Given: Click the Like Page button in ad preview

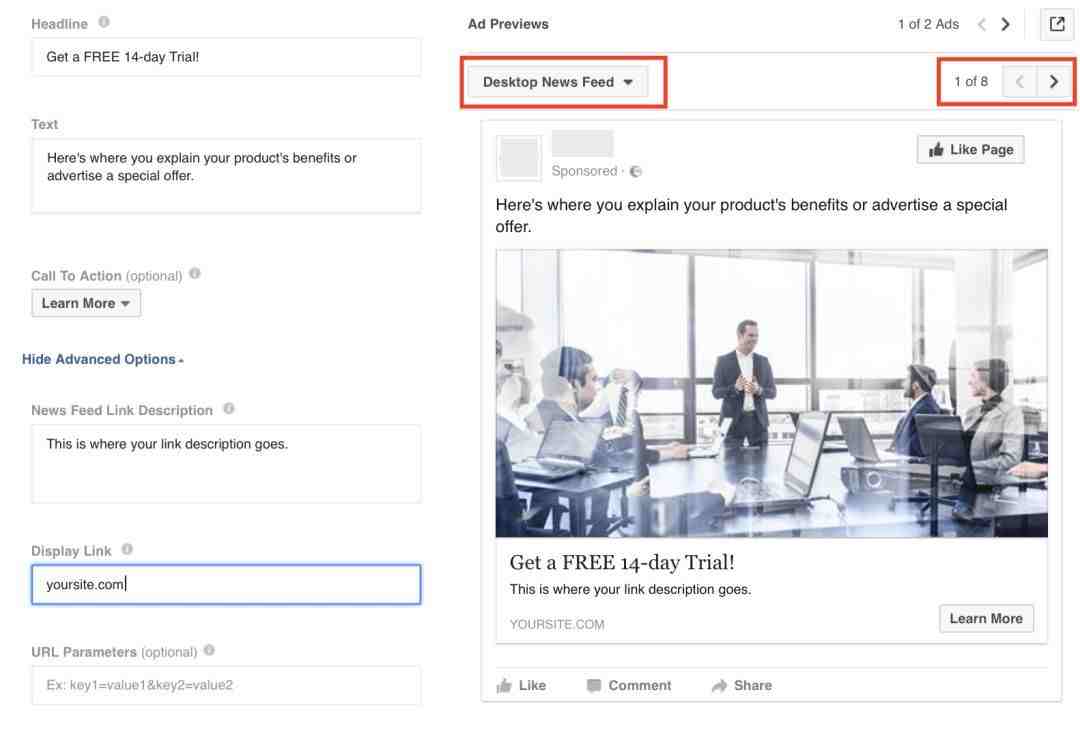Looking at the screenshot, I should pyautogui.click(x=970, y=150).
